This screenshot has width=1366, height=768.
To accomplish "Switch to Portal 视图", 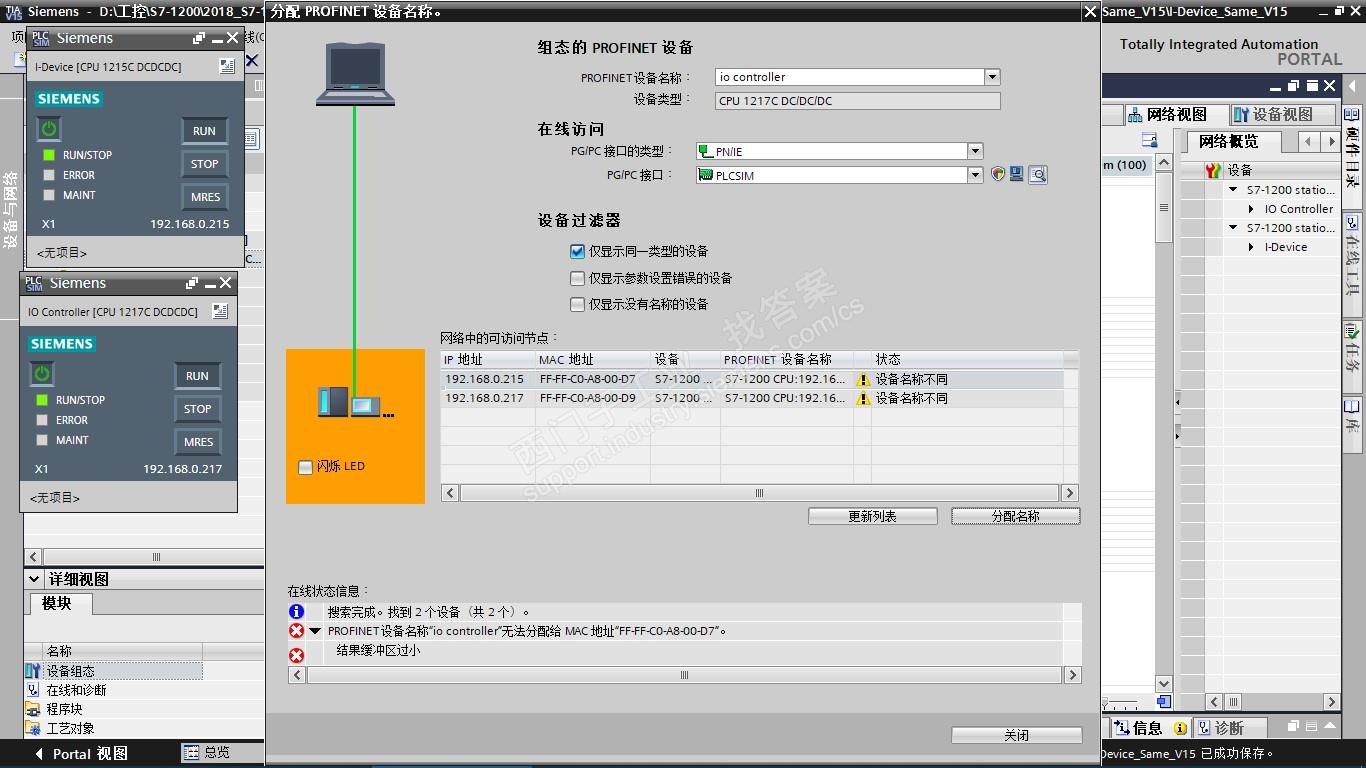I will point(82,754).
